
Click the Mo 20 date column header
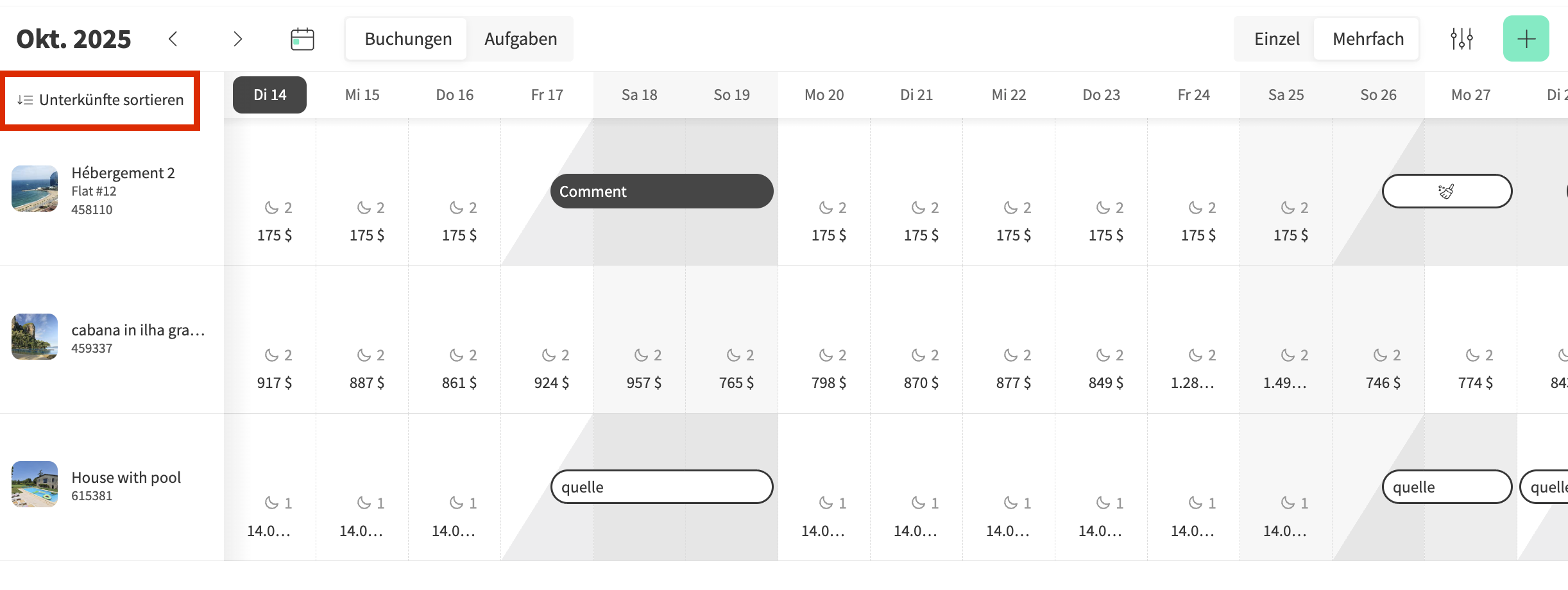[x=824, y=95]
